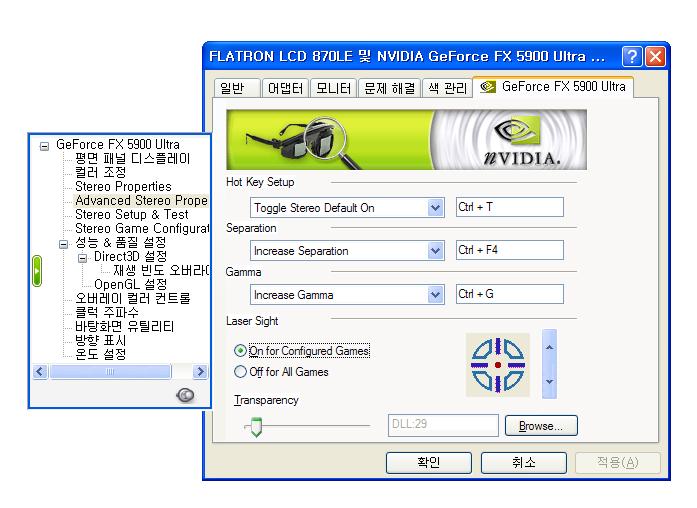Image resolution: width=697 pixels, height=508 pixels.
Task: Click the Transparency slider handle
Action: pos(255,428)
